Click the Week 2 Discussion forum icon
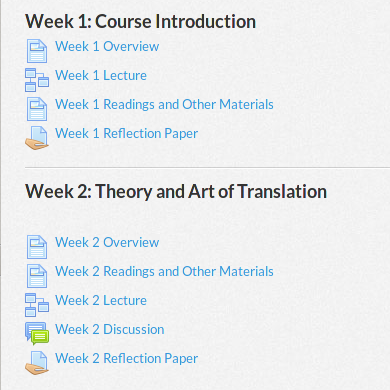Screen dimensions: 390x390 click(x=37, y=333)
